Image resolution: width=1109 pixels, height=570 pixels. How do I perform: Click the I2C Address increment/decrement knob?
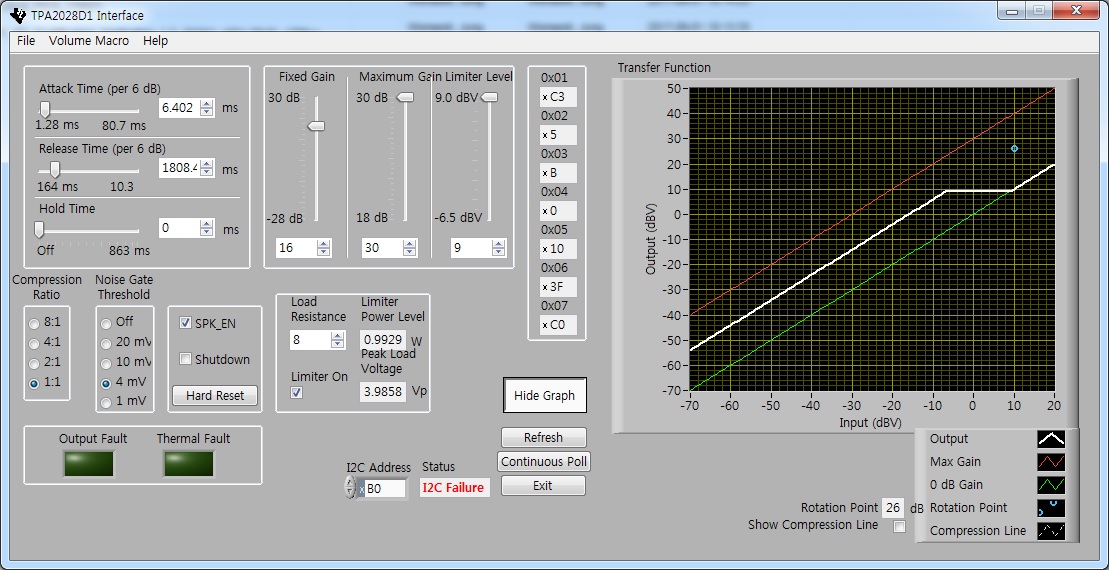point(351,487)
